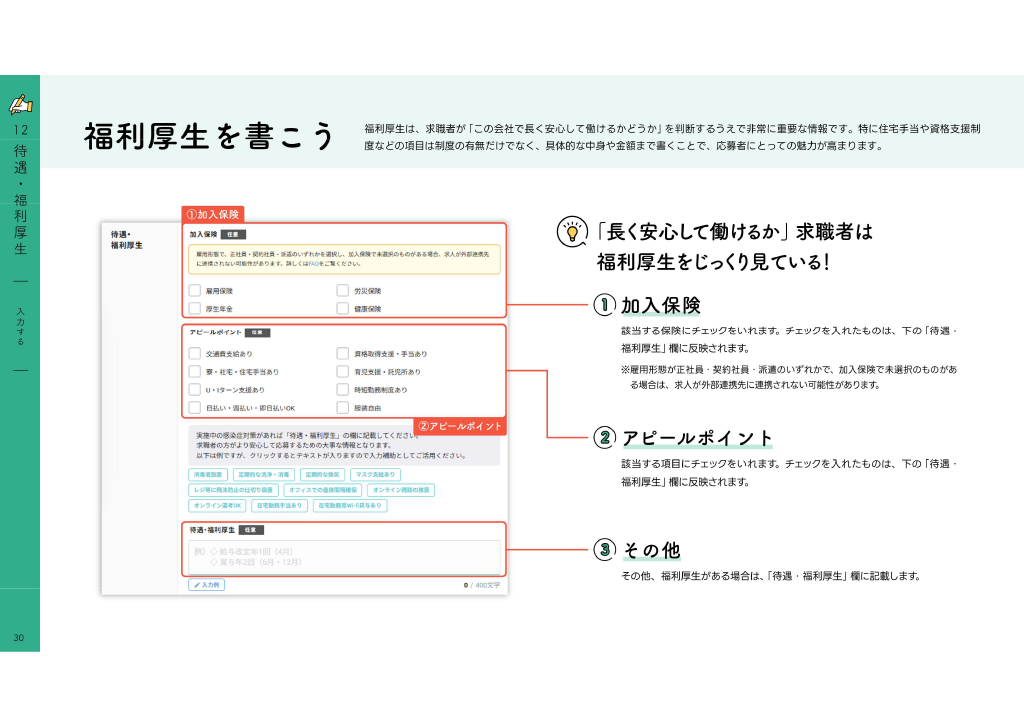Tick the 厚生年金 checkbox

195,308
